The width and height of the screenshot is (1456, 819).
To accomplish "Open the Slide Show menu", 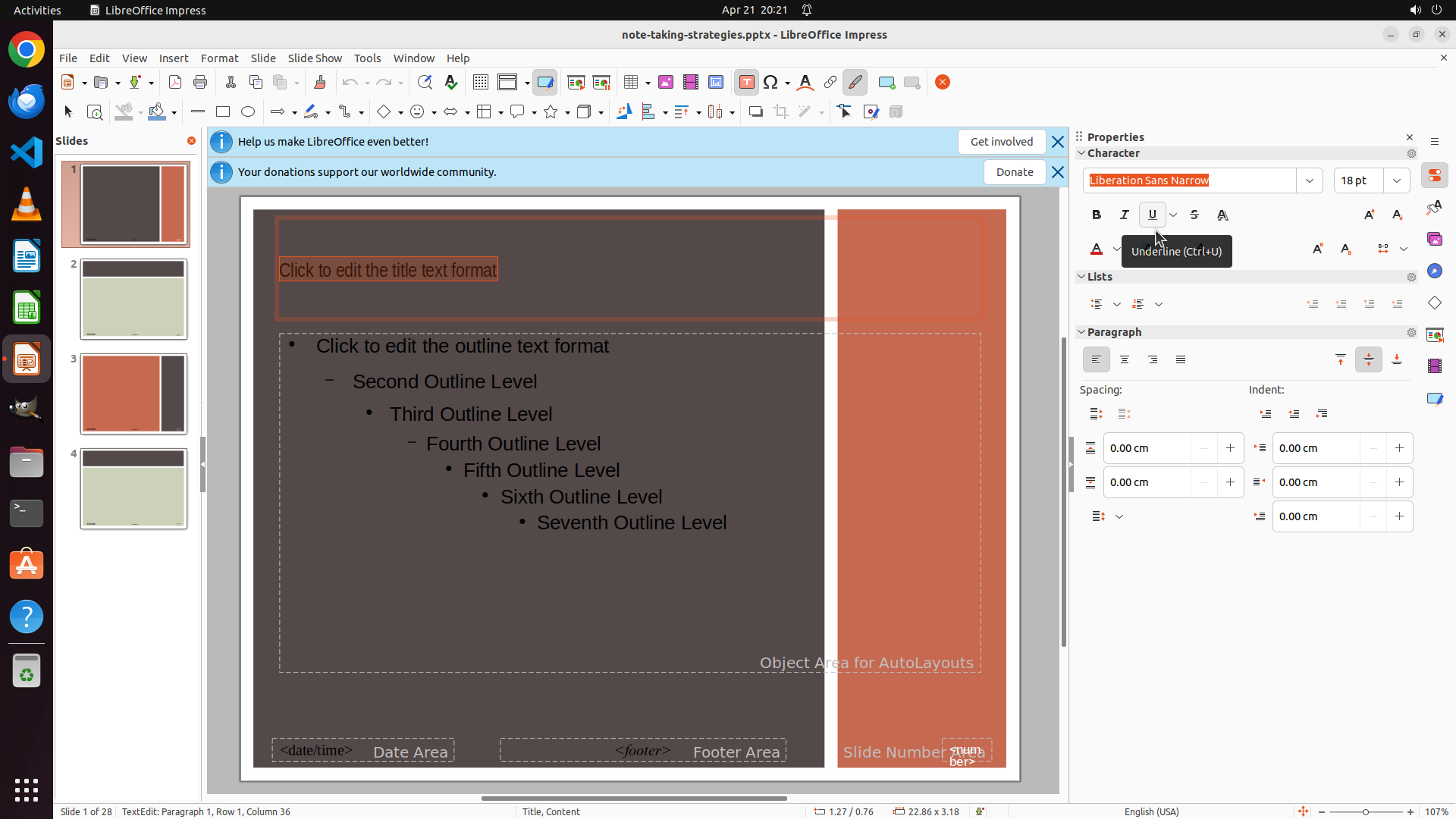I will [x=315, y=58].
